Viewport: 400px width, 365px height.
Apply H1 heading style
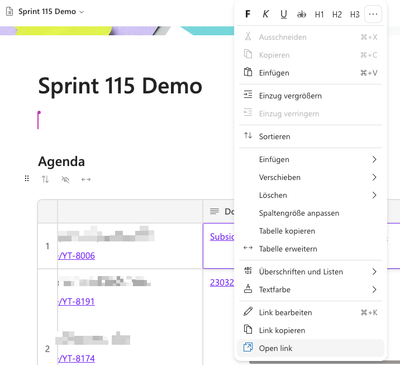point(319,14)
